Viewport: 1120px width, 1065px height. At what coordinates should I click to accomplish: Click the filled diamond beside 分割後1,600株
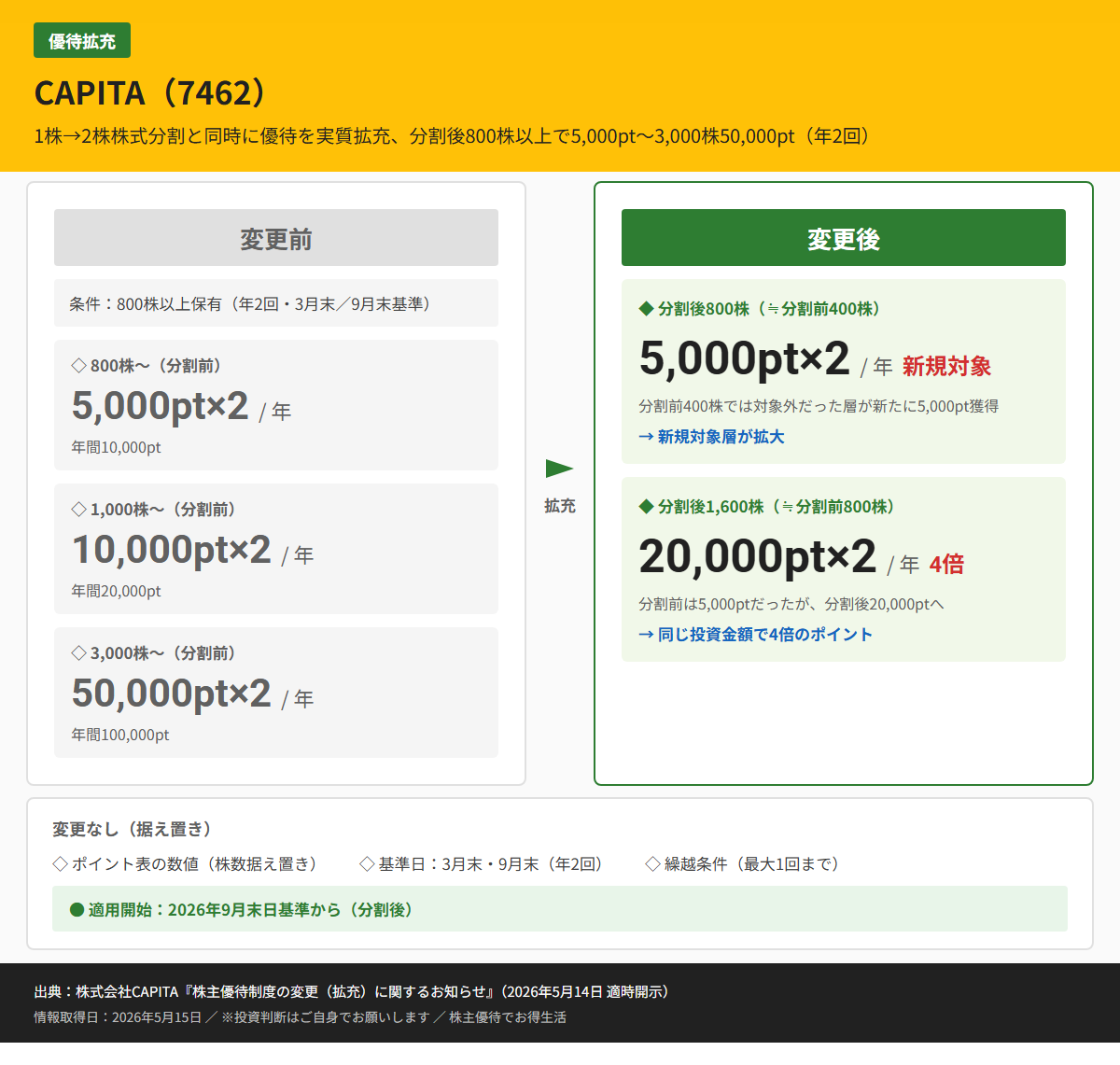[646, 506]
